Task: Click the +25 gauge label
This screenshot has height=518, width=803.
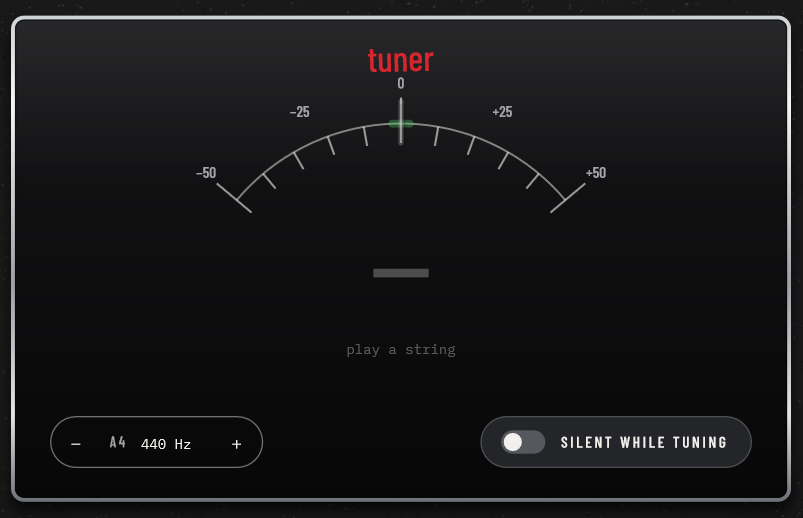Action: 502,112
